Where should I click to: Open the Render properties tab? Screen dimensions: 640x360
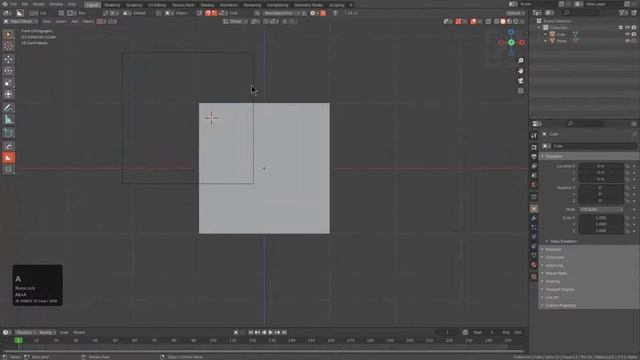pyautogui.click(x=534, y=147)
